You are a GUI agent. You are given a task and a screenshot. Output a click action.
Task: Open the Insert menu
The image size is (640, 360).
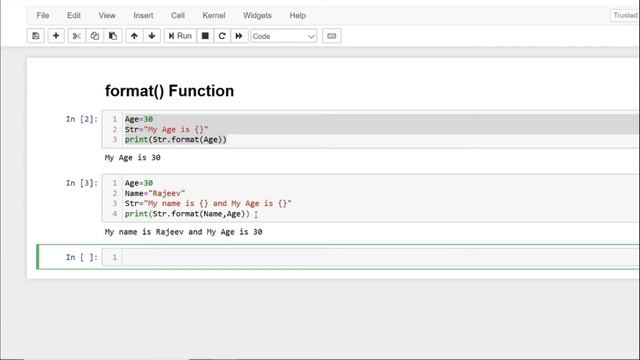click(x=143, y=16)
